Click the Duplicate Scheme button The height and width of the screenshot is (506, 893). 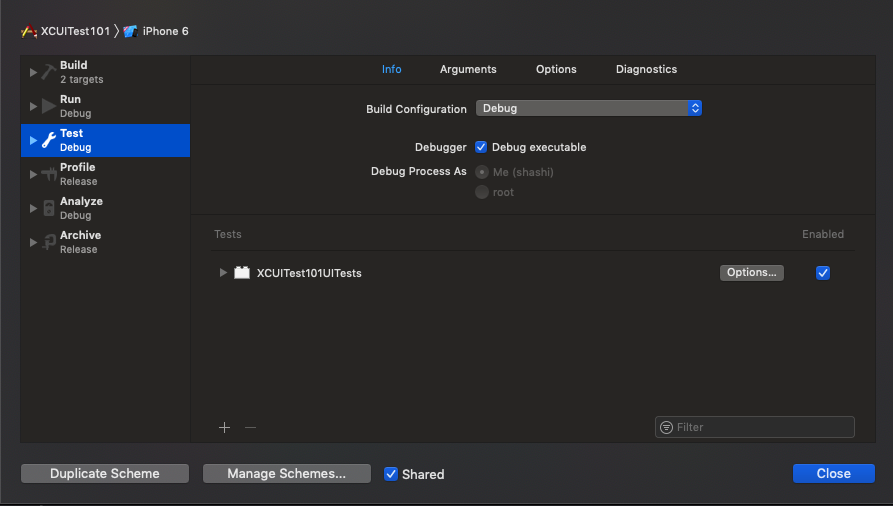105,474
